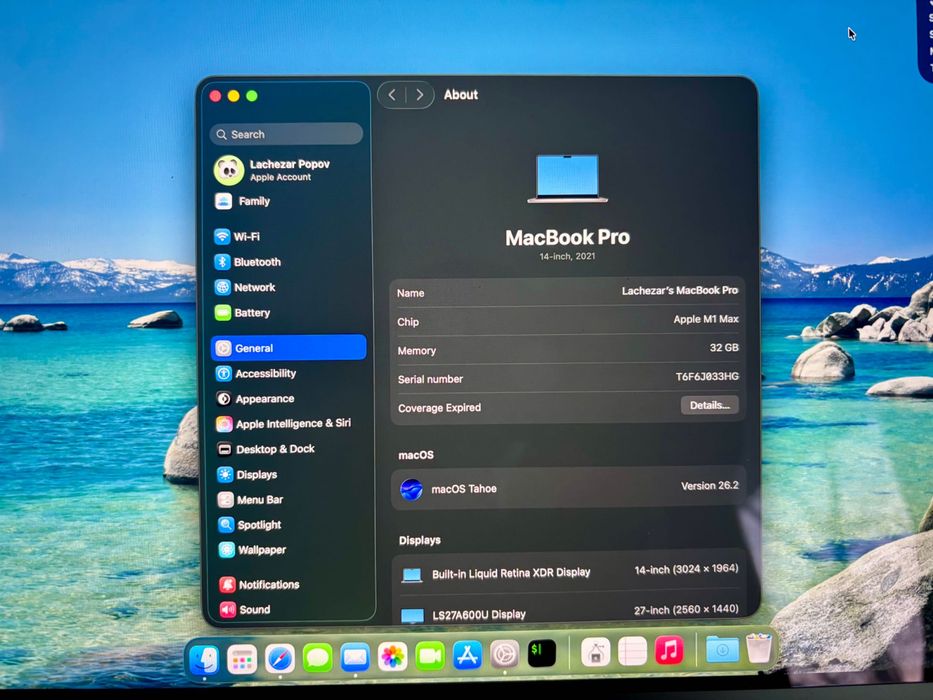This screenshot has width=933, height=700.
Task: Go forward with the right chevron
Action: 419,95
